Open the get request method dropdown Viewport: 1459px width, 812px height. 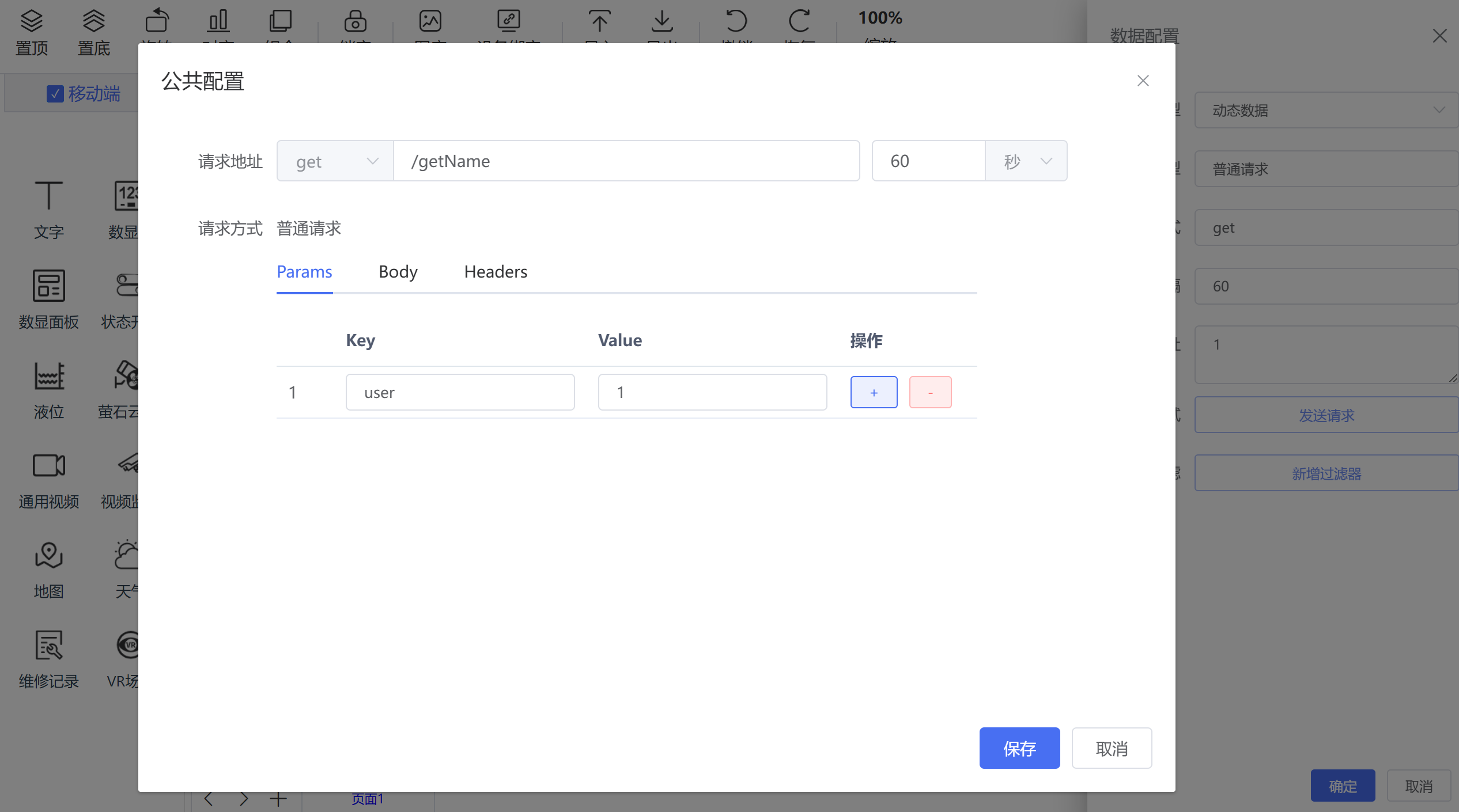click(x=335, y=161)
